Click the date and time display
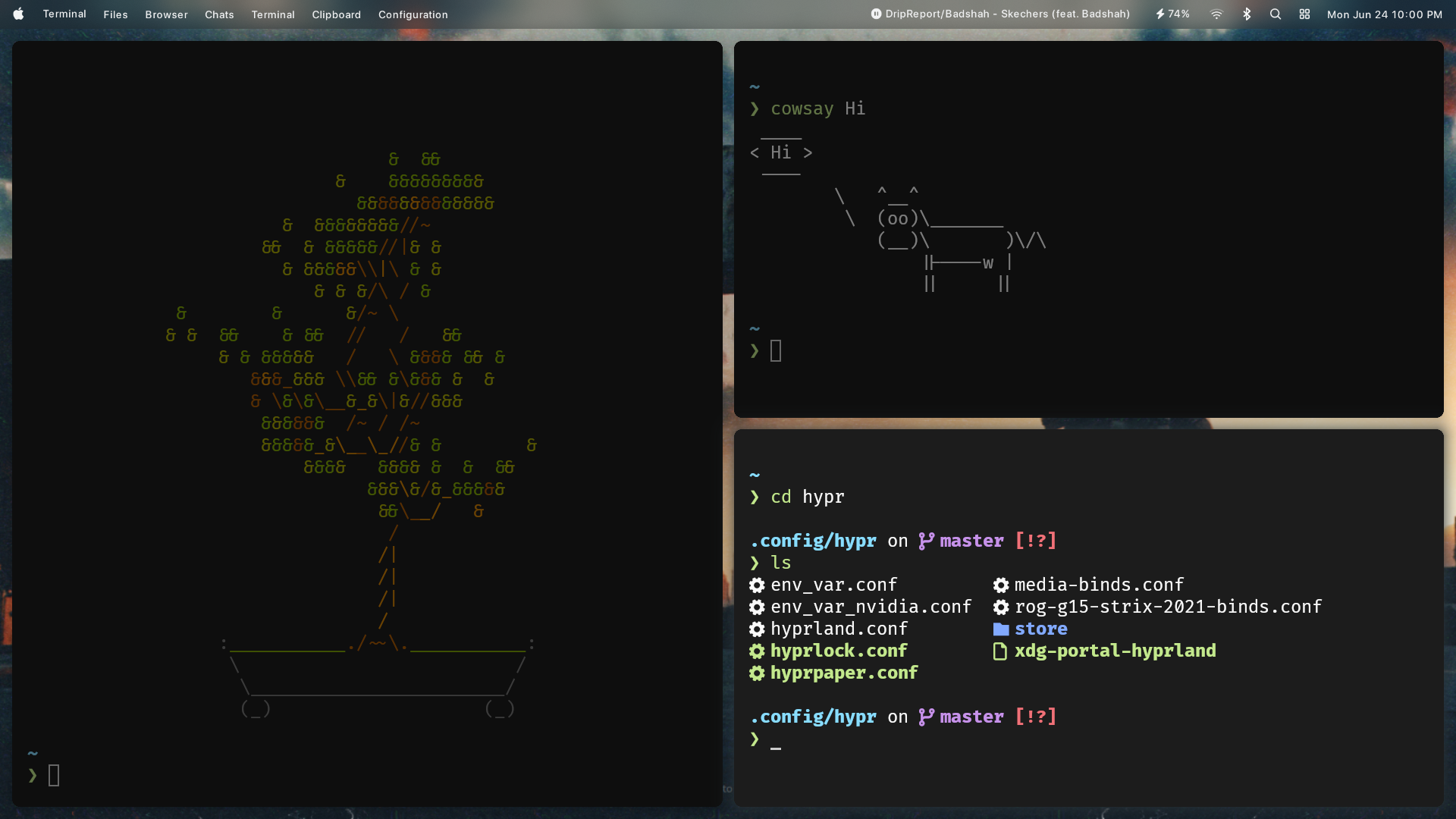The image size is (1456, 819). click(1384, 14)
